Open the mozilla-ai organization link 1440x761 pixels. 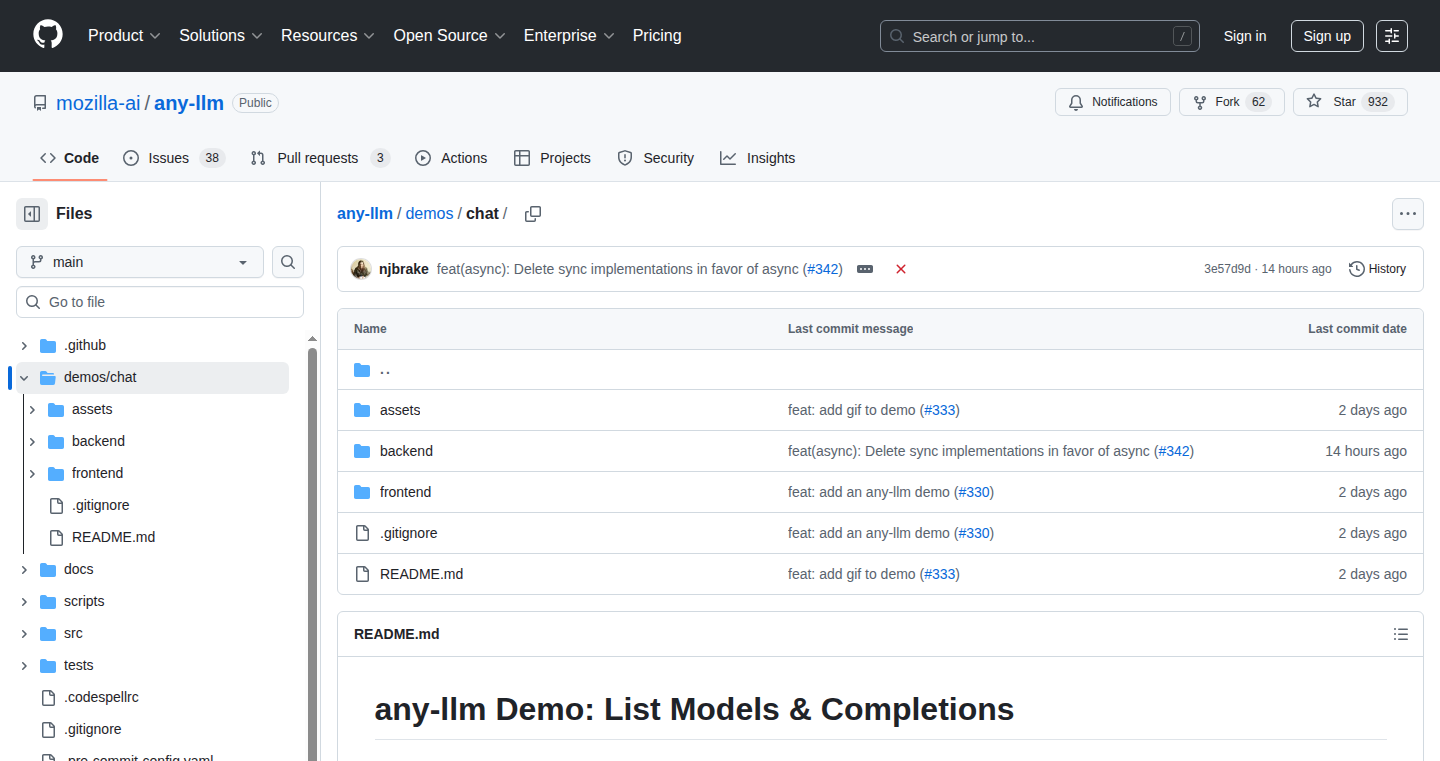(x=98, y=103)
